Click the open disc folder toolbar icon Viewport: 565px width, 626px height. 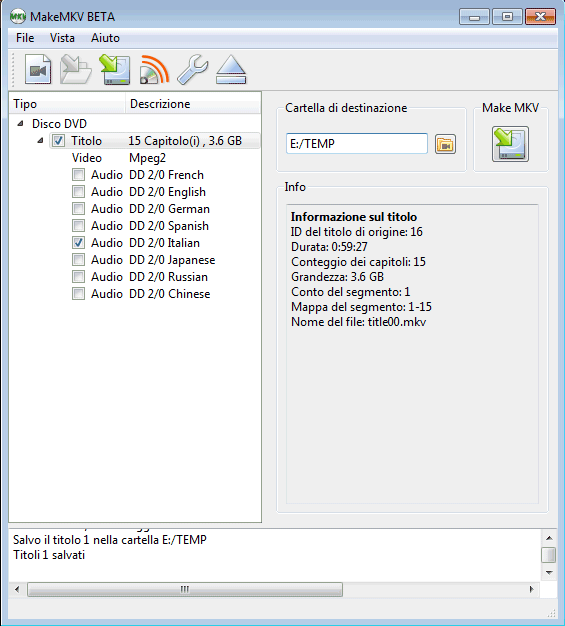pos(76,70)
